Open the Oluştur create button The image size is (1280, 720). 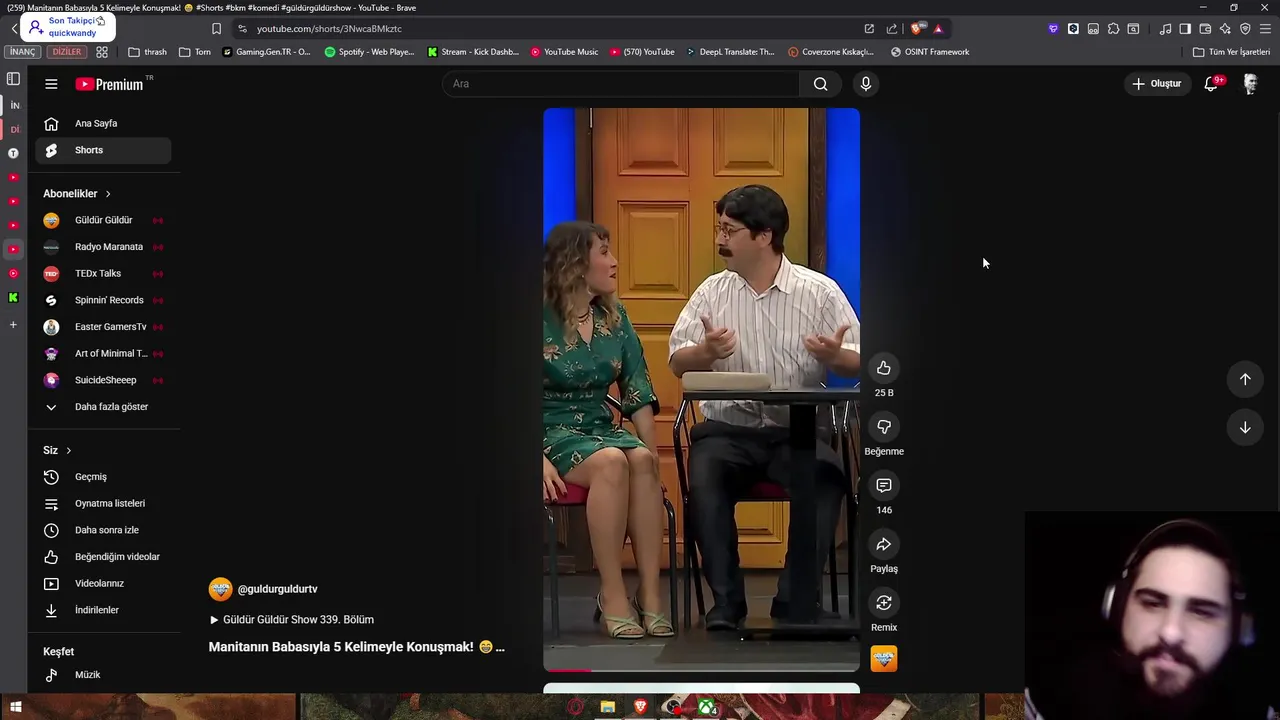[1156, 84]
